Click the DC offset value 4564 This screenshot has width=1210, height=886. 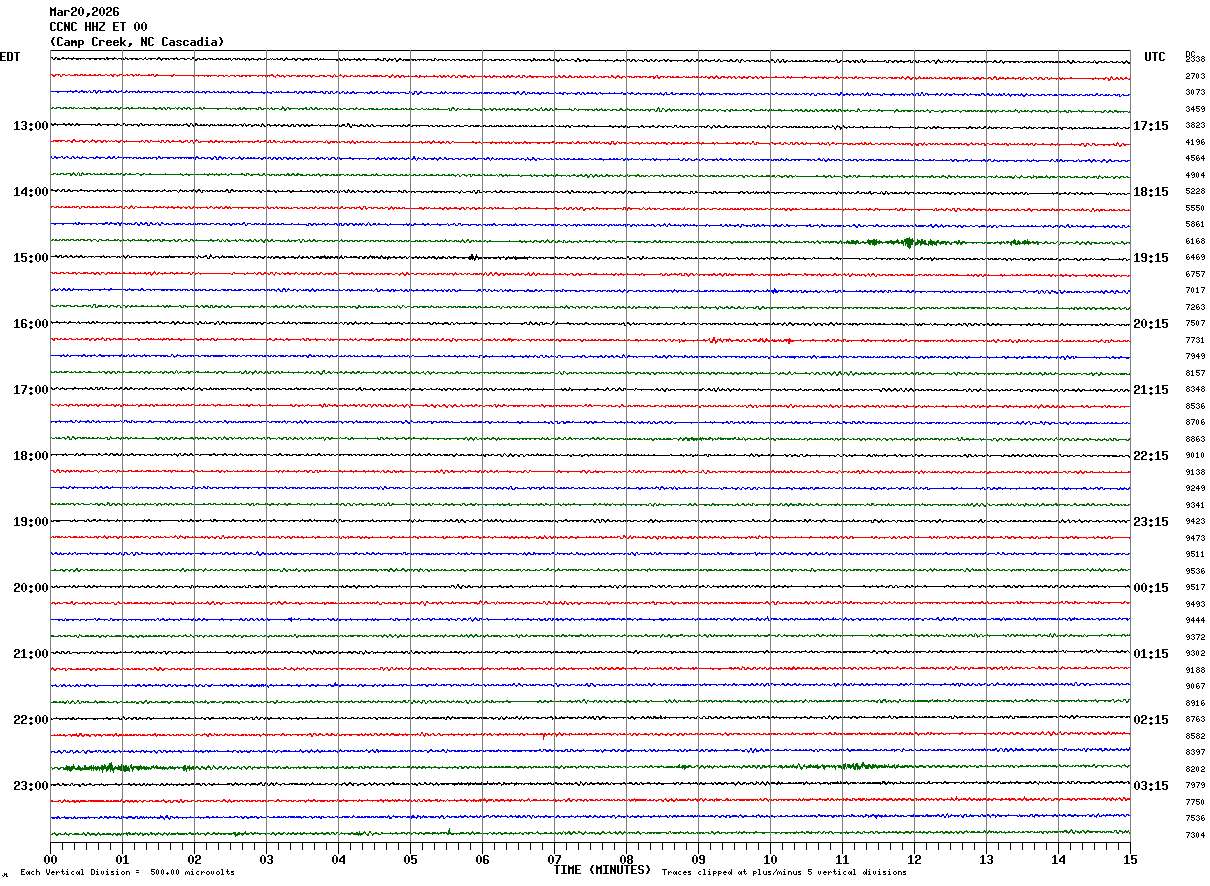(x=1195, y=159)
